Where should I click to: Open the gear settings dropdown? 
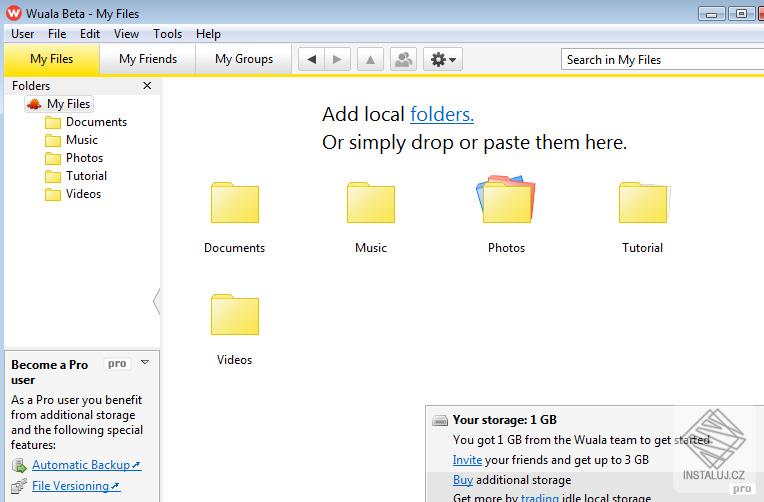click(x=443, y=59)
